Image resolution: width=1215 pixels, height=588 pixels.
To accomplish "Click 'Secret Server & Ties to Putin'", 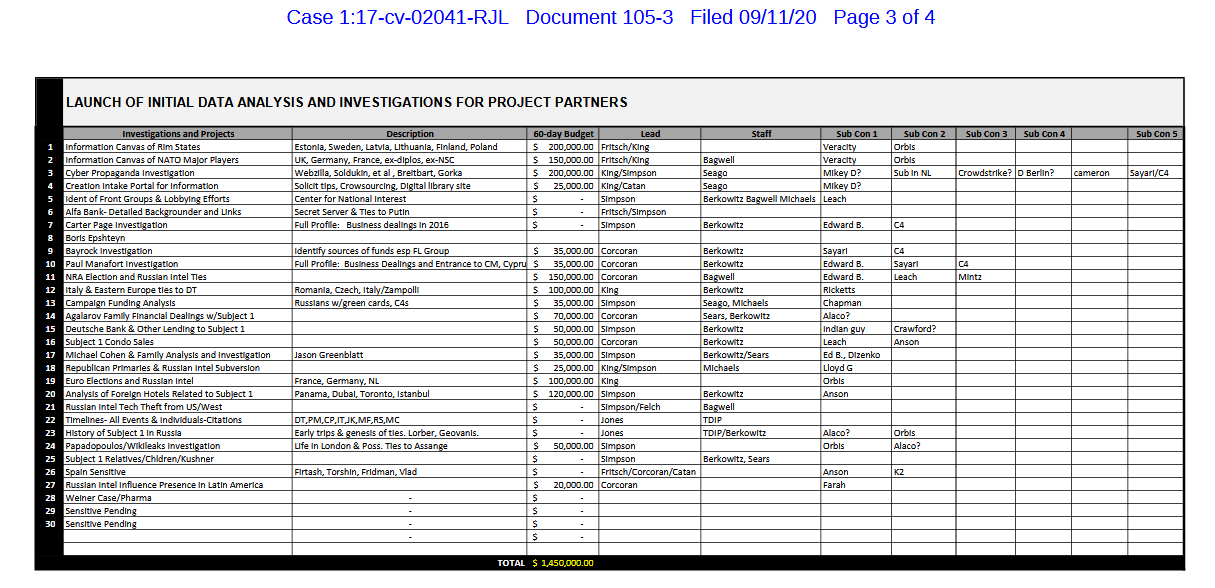I will click(410, 212).
